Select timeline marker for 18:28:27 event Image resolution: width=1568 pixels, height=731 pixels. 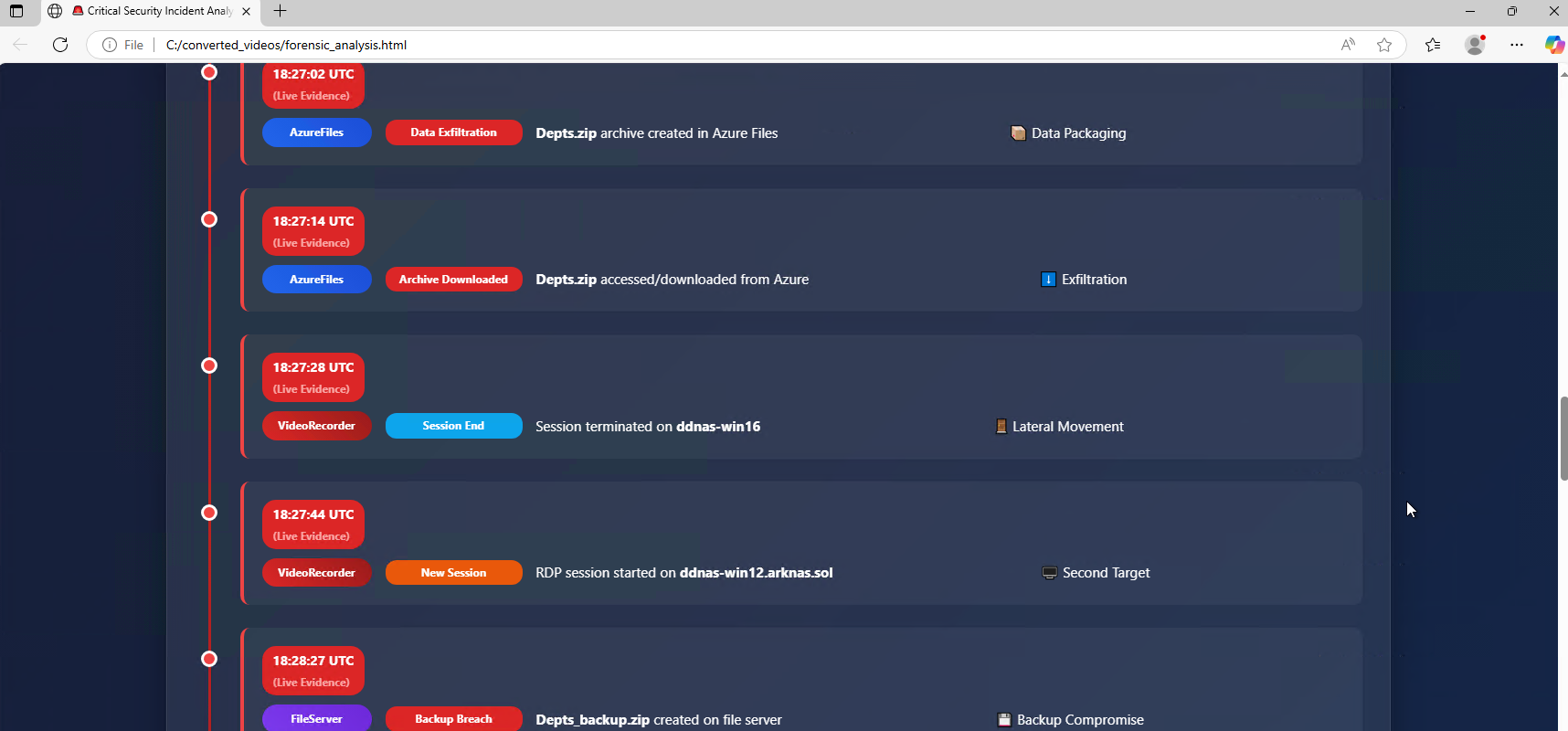click(209, 659)
